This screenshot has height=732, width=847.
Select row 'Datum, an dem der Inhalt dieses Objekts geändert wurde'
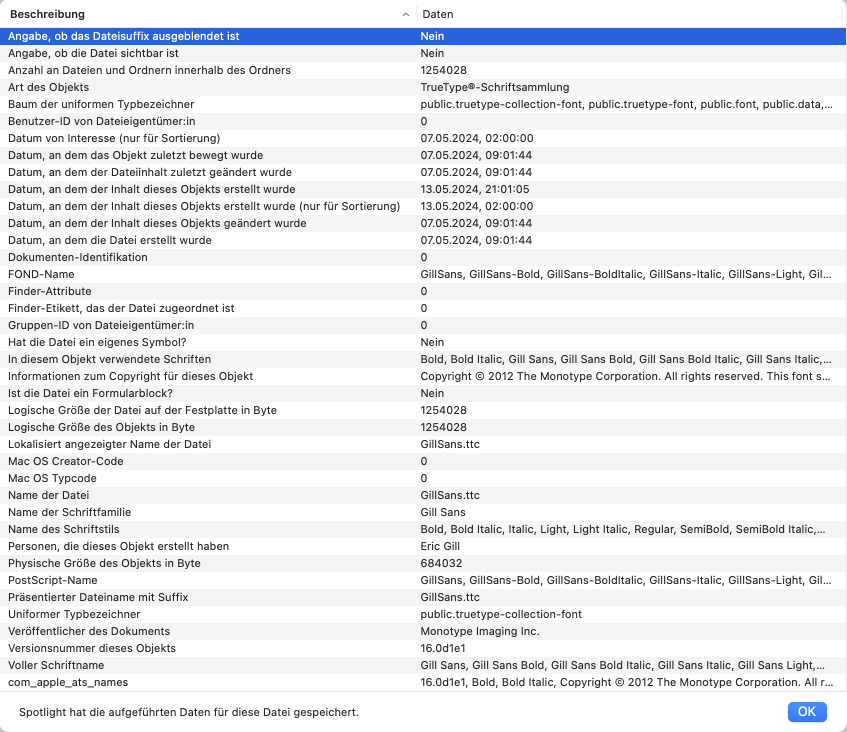point(424,223)
